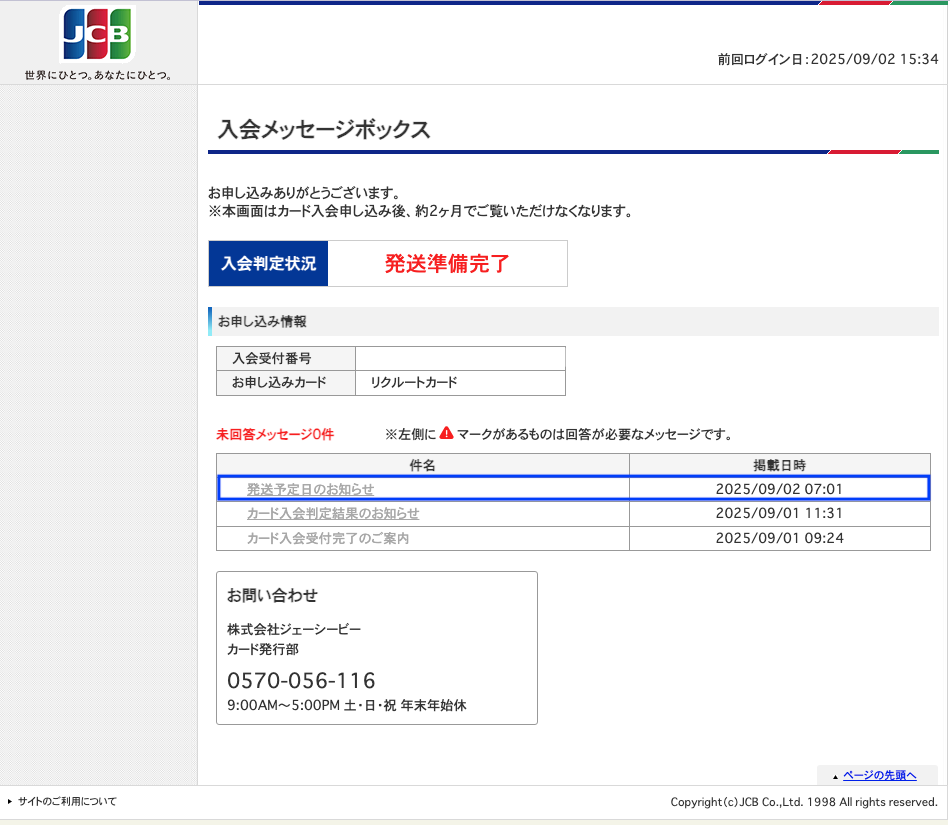Image resolution: width=950 pixels, height=825 pixels.
Task: Click the arrow beside サイトのご利用について
Action: click(x=10, y=801)
